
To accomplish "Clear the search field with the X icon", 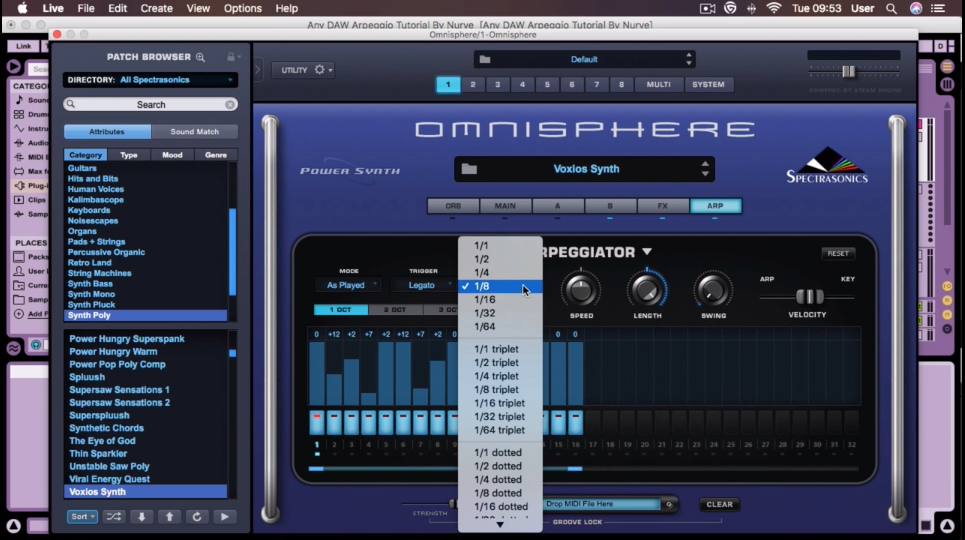I will click(230, 105).
